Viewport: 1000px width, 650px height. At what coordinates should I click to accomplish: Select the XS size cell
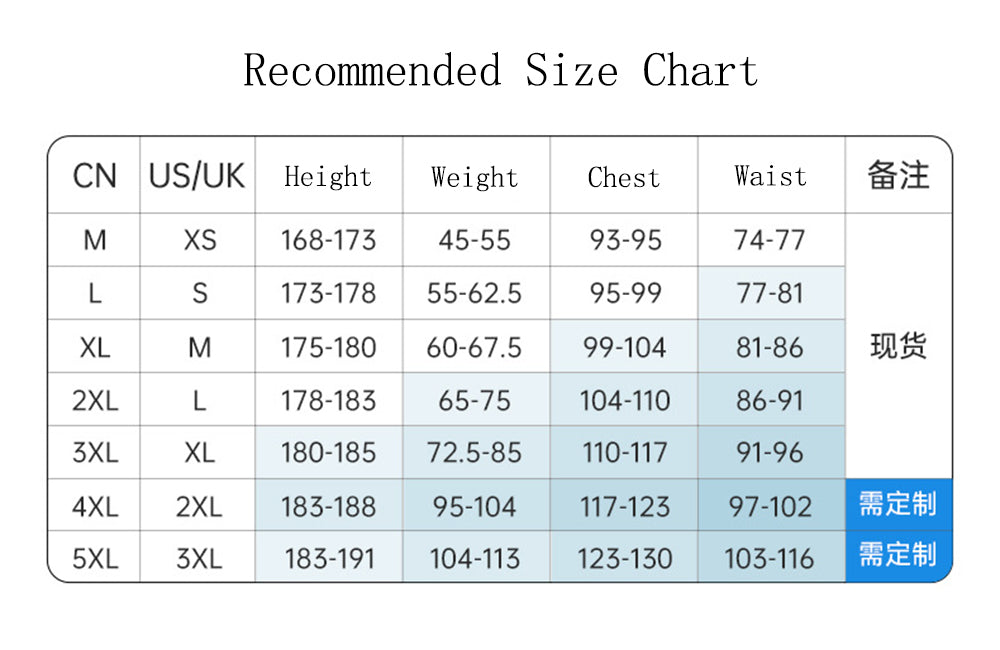pyautogui.click(x=199, y=240)
